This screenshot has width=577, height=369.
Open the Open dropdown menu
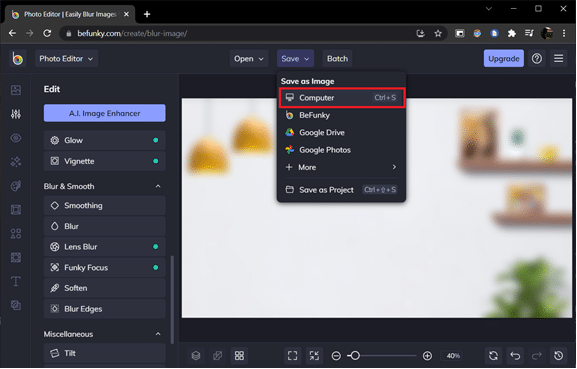249,58
